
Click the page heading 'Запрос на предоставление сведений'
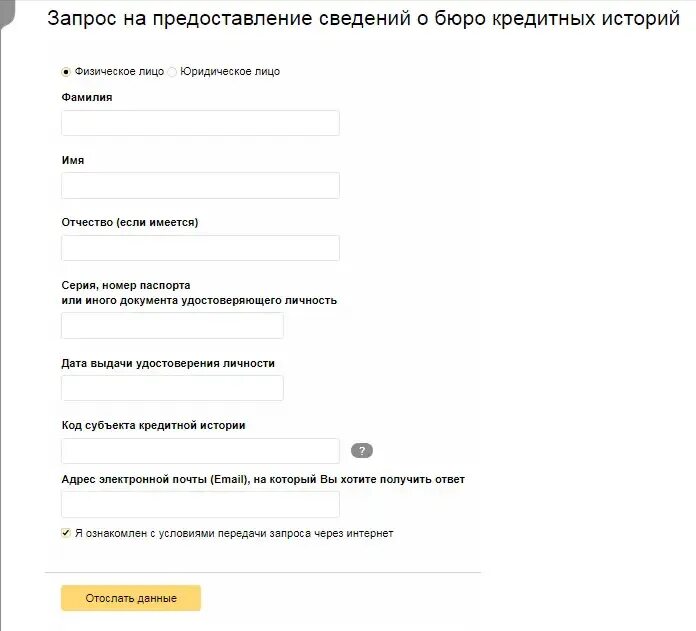[363, 20]
